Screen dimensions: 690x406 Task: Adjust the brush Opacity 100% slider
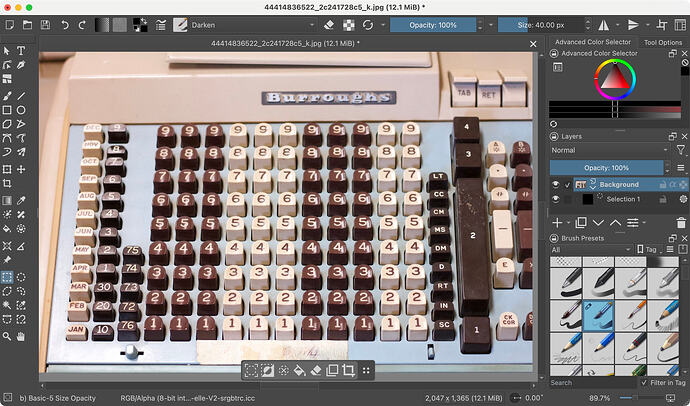click(433, 25)
